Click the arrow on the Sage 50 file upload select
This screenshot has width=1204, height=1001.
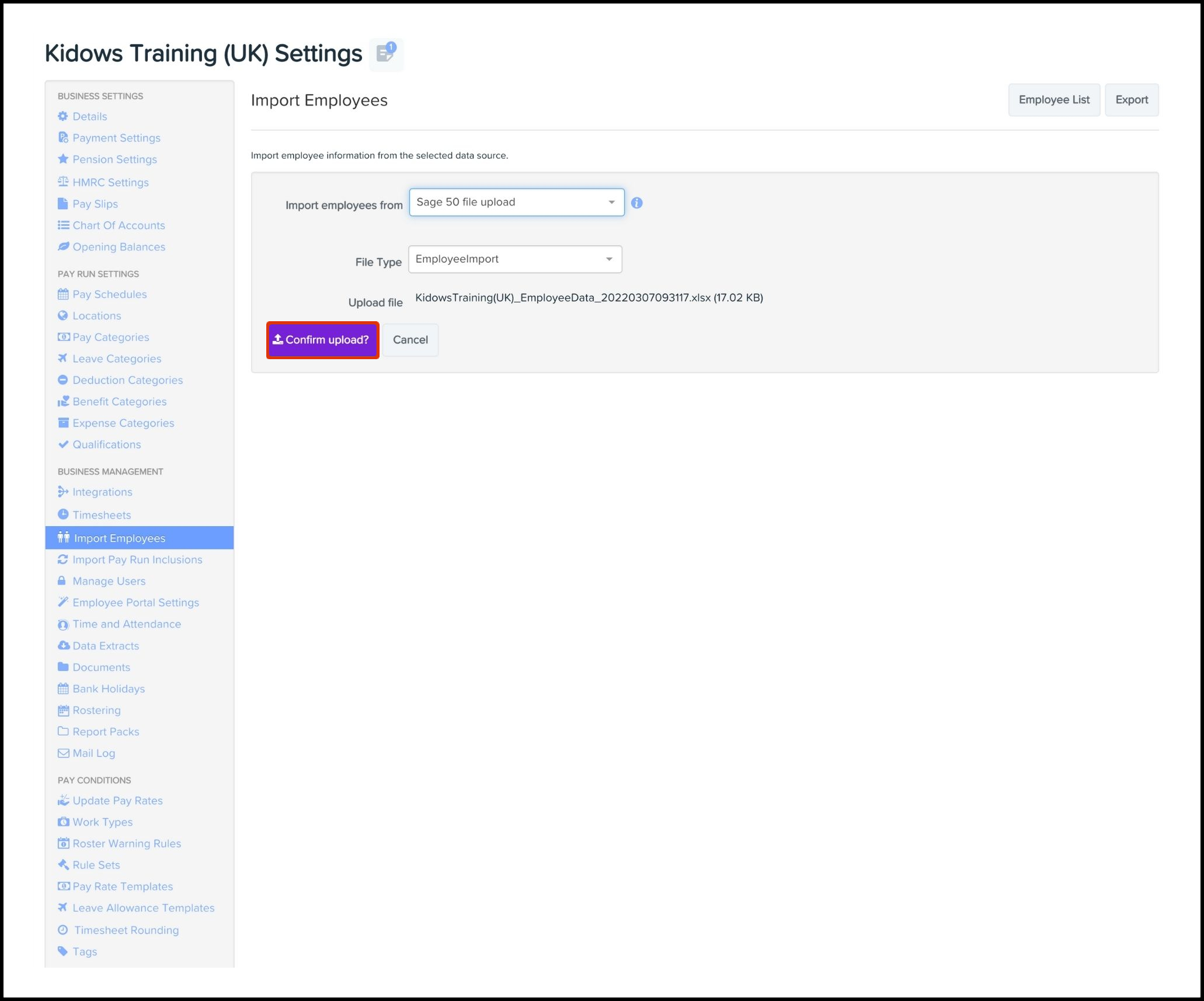tap(611, 202)
